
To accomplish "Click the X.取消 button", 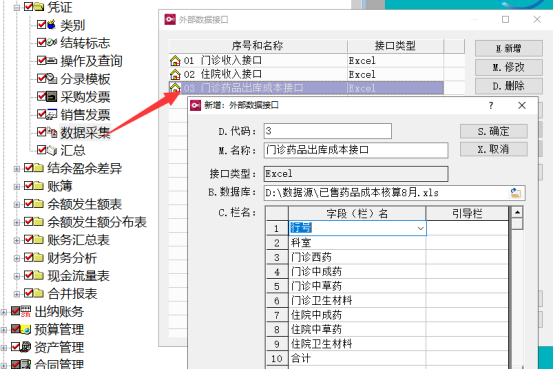I will (x=493, y=149).
